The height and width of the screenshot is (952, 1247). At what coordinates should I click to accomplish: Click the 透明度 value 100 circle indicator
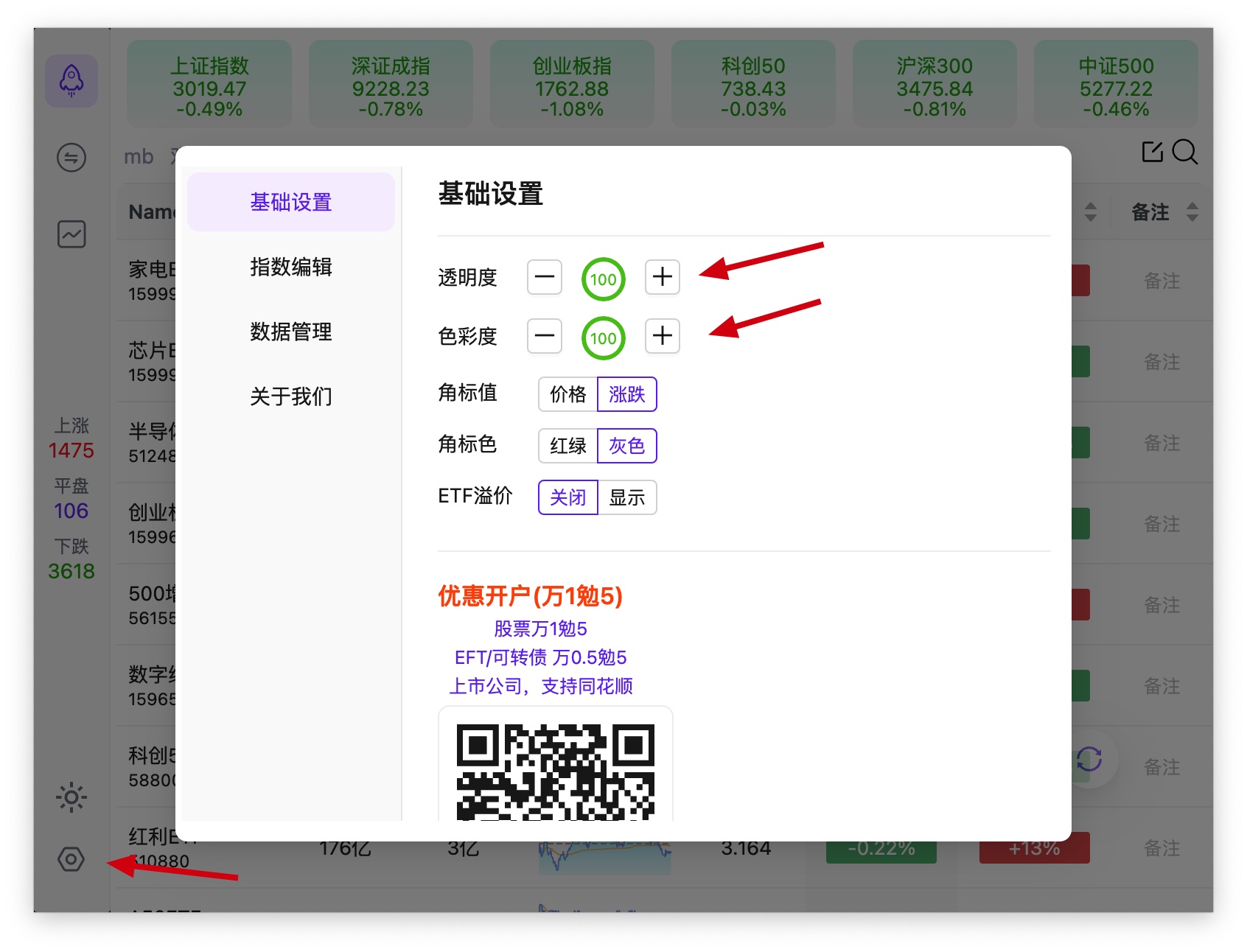(603, 279)
